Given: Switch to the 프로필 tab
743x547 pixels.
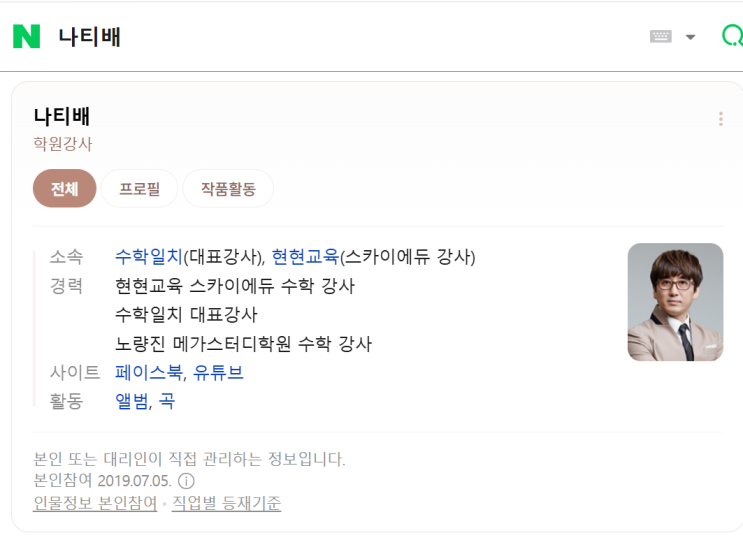Looking at the screenshot, I should [139, 188].
